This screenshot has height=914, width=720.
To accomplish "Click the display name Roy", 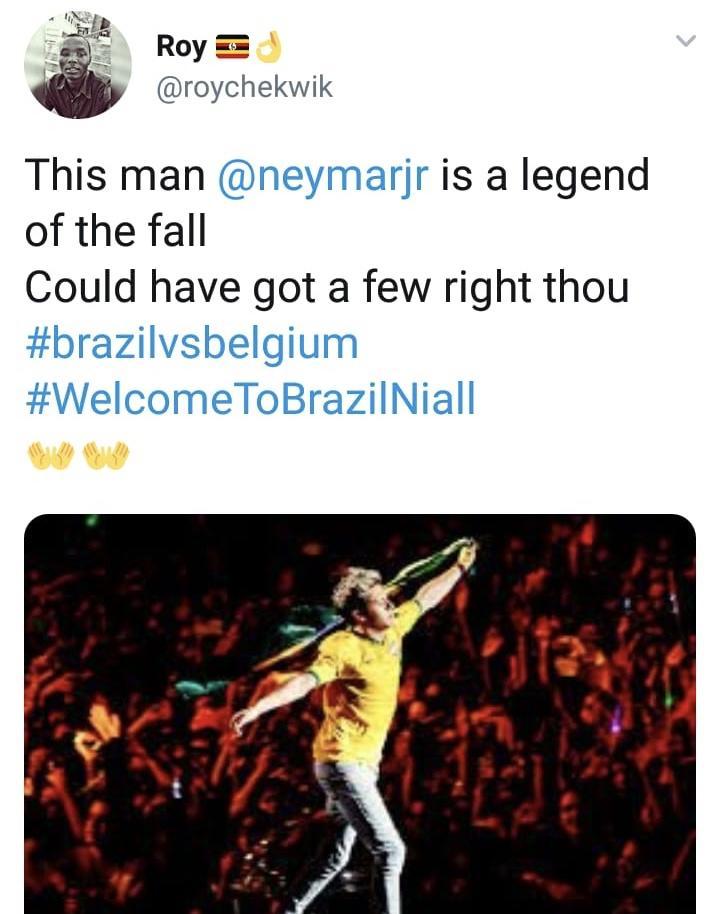I will 181,46.
